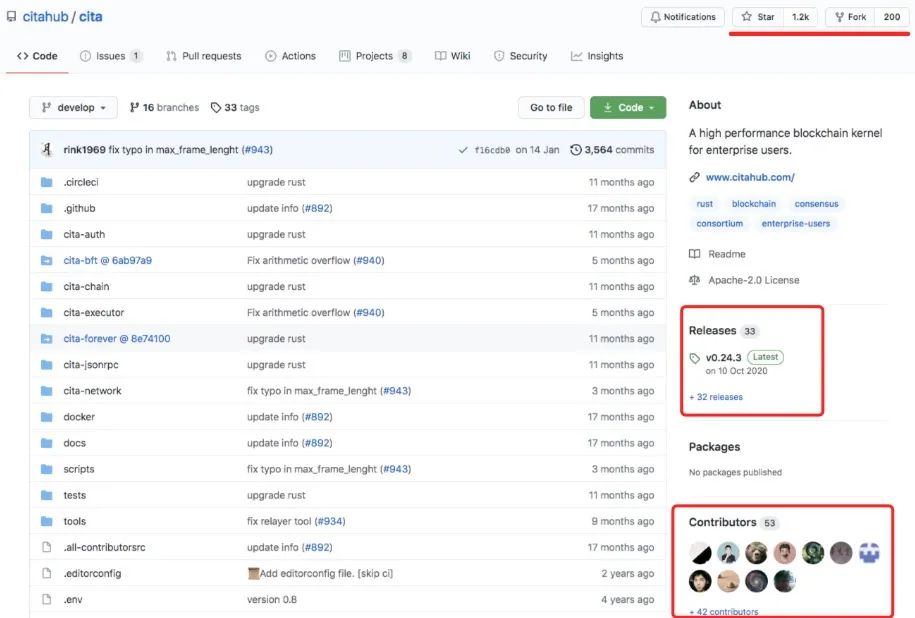The width and height of the screenshot is (915, 618).
Task: Open the Wiki tab
Action: (452, 56)
